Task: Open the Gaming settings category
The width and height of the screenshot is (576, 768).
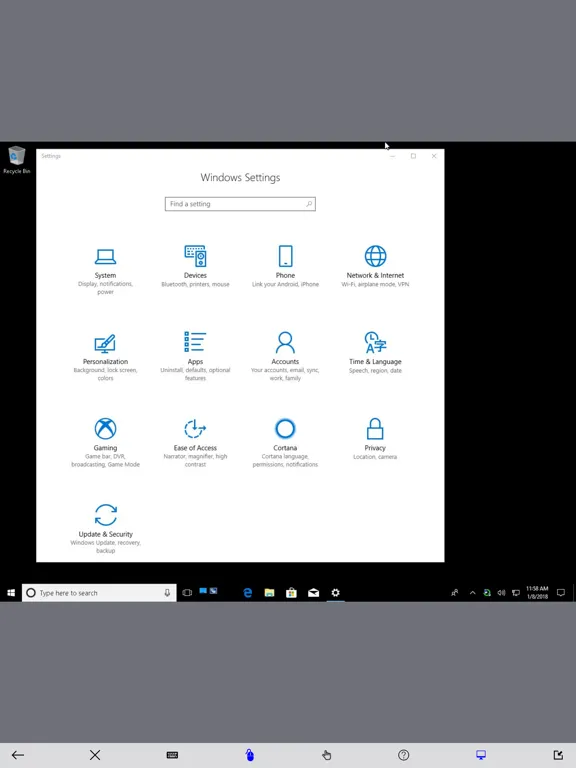Action: pyautogui.click(x=105, y=443)
